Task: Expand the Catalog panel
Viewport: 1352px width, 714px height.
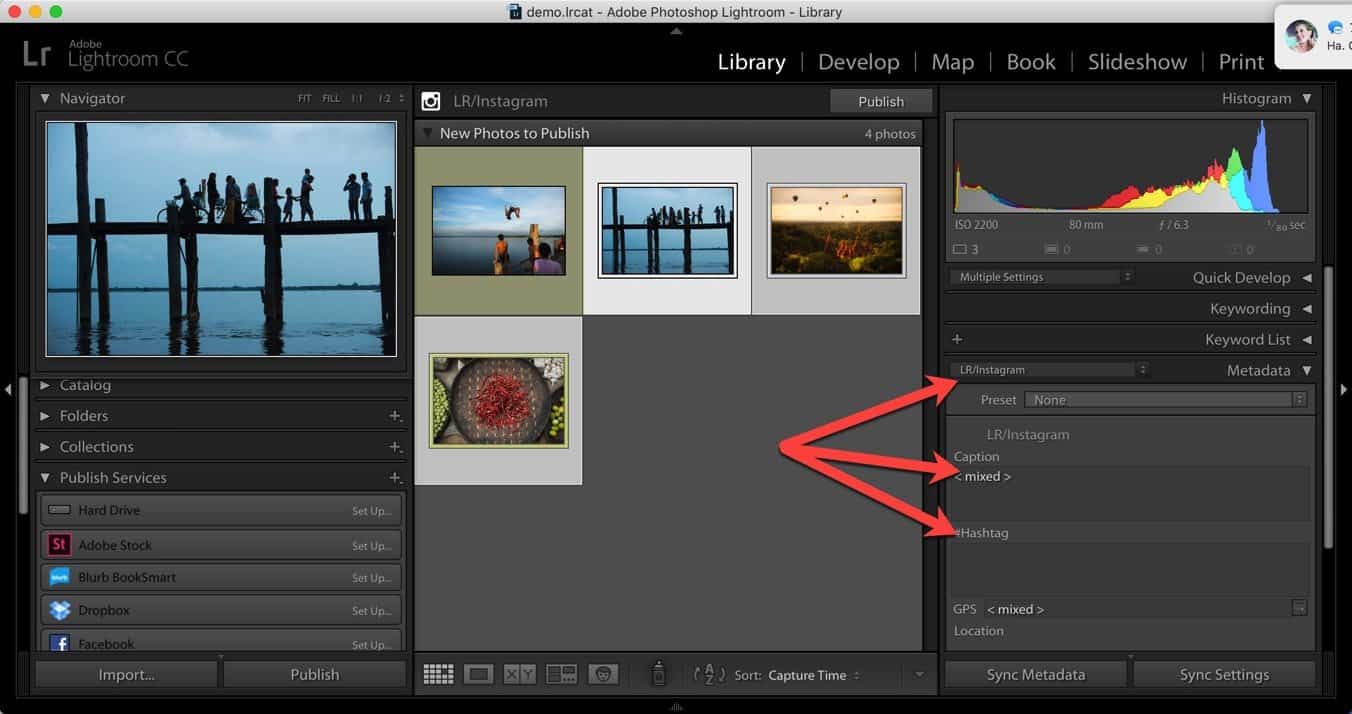Action: coord(45,385)
